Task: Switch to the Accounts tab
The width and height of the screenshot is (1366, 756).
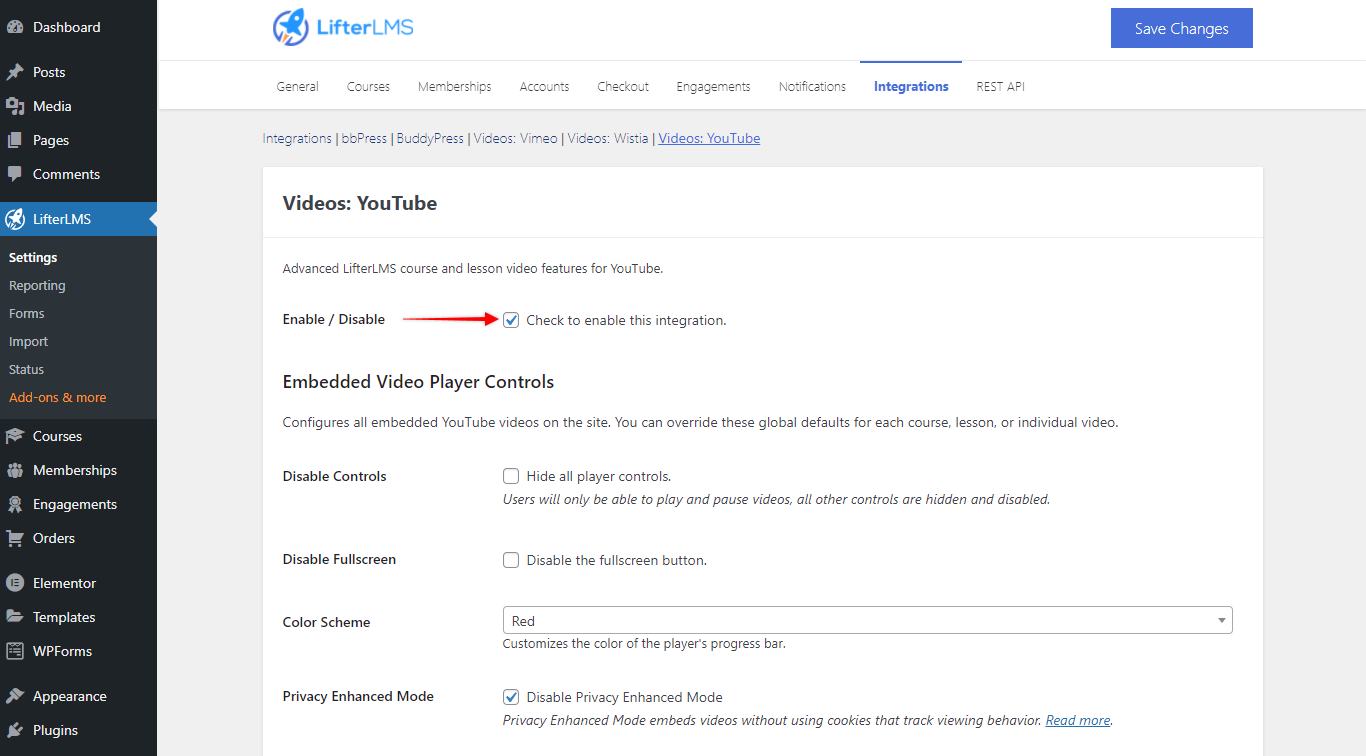Action: [x=545, y=86]
